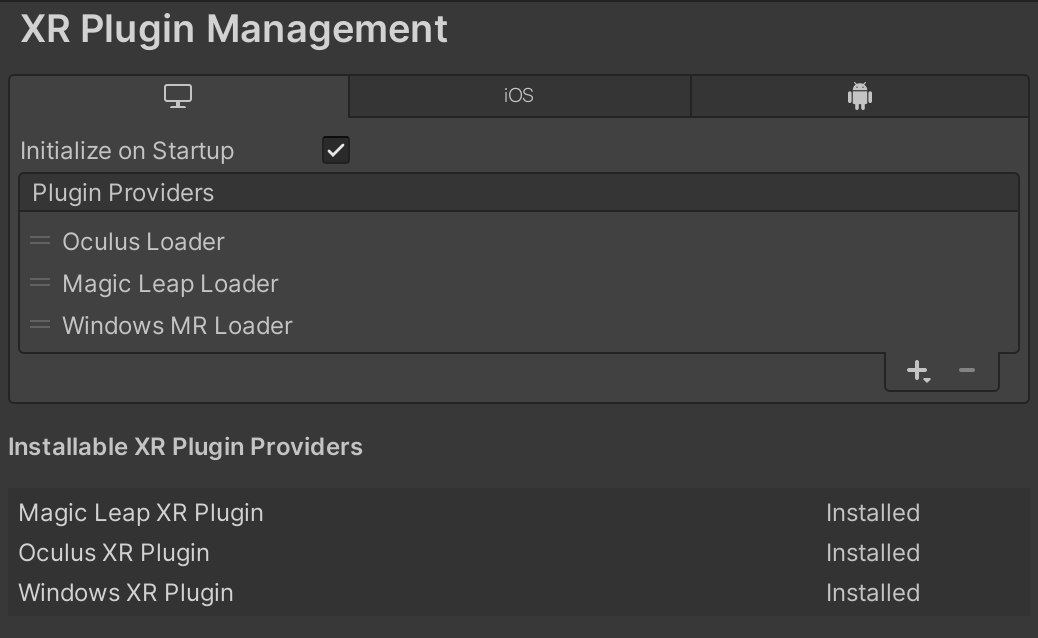Switch to the desktop standalone platform tab

178,96
